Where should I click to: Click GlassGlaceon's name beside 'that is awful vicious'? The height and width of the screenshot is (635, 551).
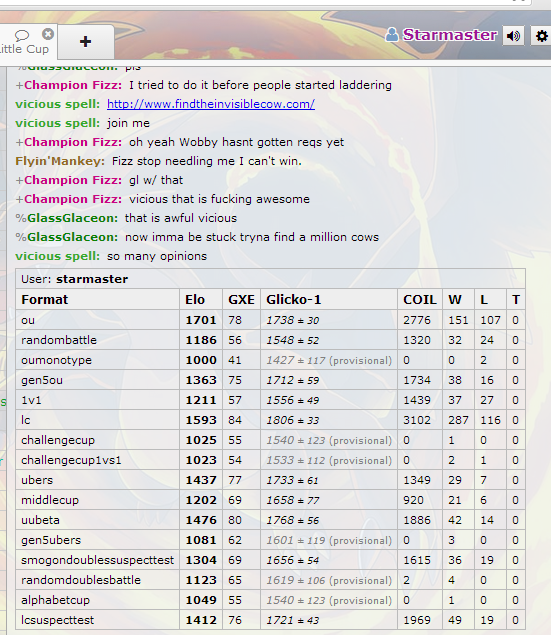point(72,218)
